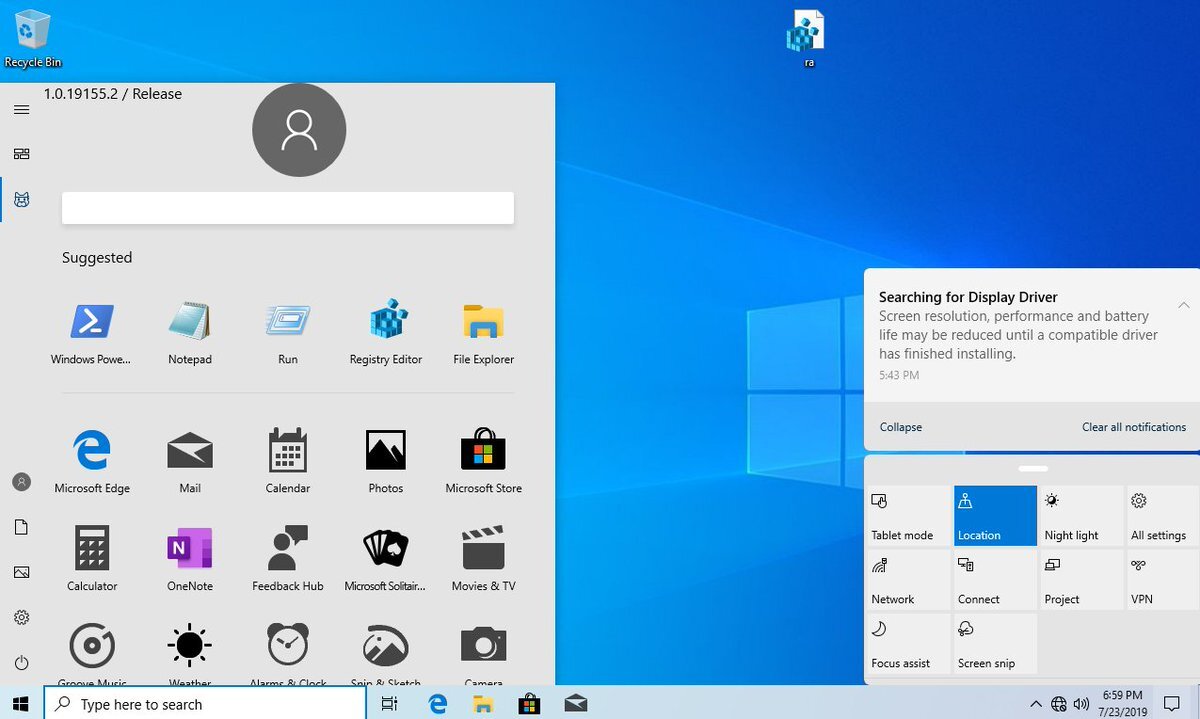Click the Start menu search box

[288, 208]
